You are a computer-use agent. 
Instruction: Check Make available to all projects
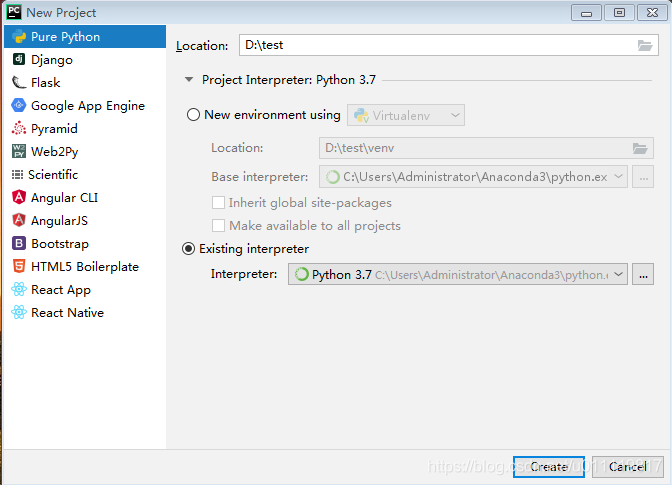[x=219, y=225]
